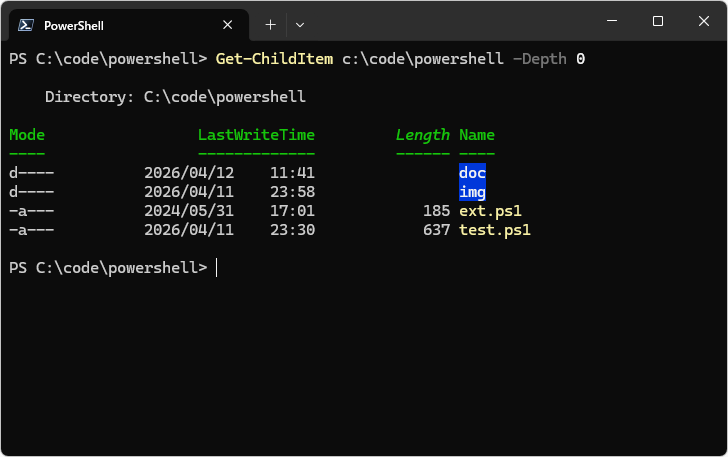Click the Directory path line in the output
728x457 pixels.
(x=175, y=97)
